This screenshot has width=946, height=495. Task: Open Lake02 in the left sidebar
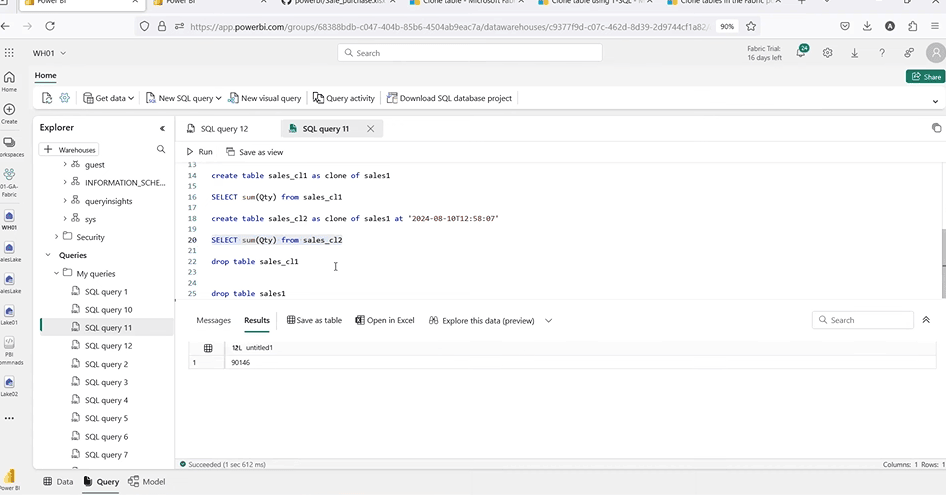(9, 387)
